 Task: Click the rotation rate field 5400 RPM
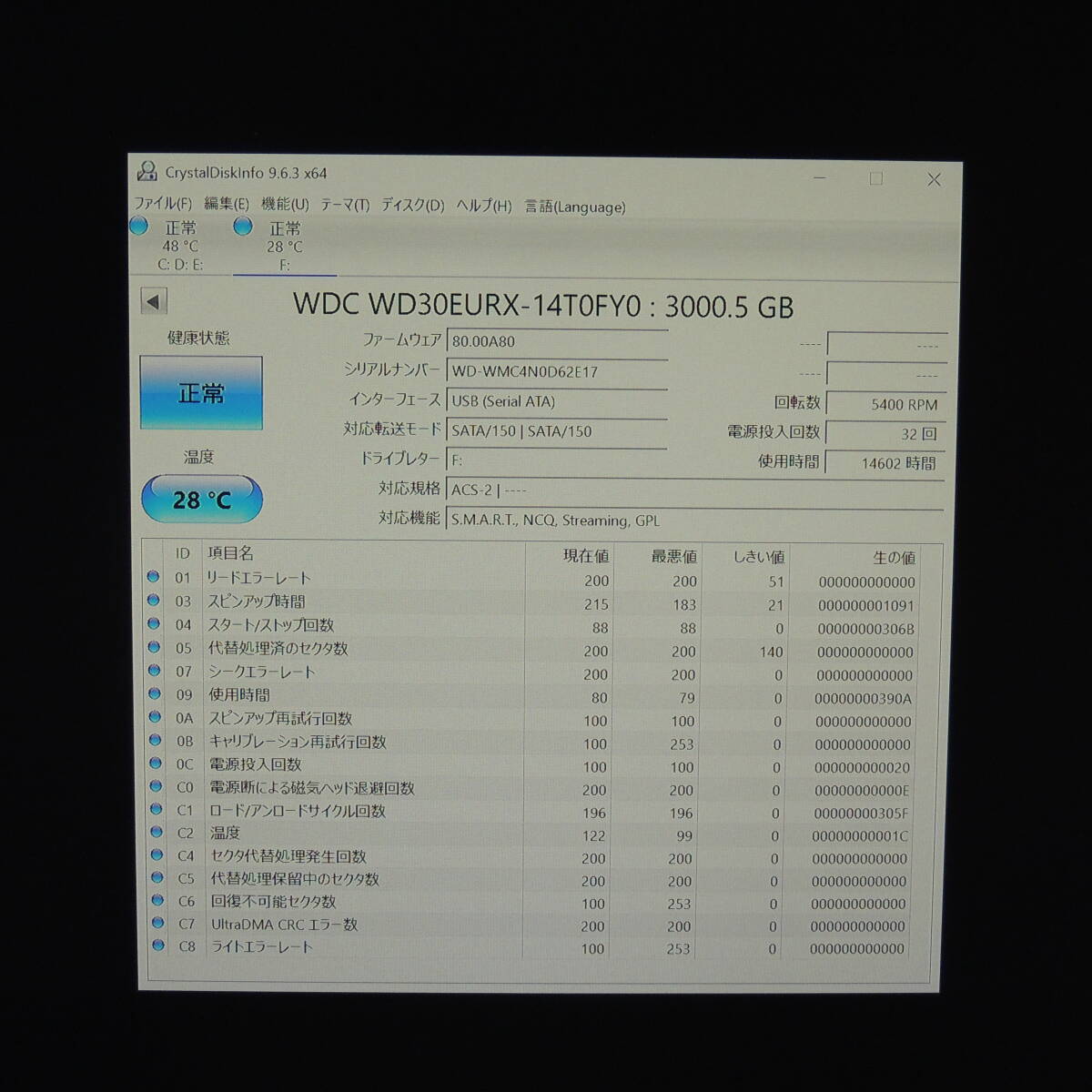point(886,404)
